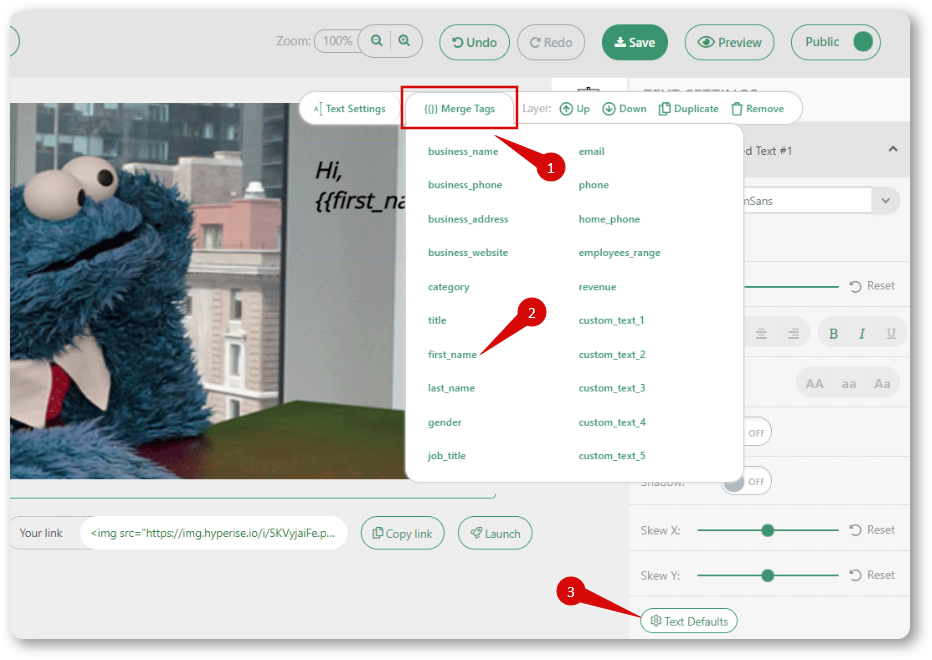Image resolution: width=932 pixels, height=660 pixels.
Task: Pick the job_title merge tag
Action: tap(446, 456)
